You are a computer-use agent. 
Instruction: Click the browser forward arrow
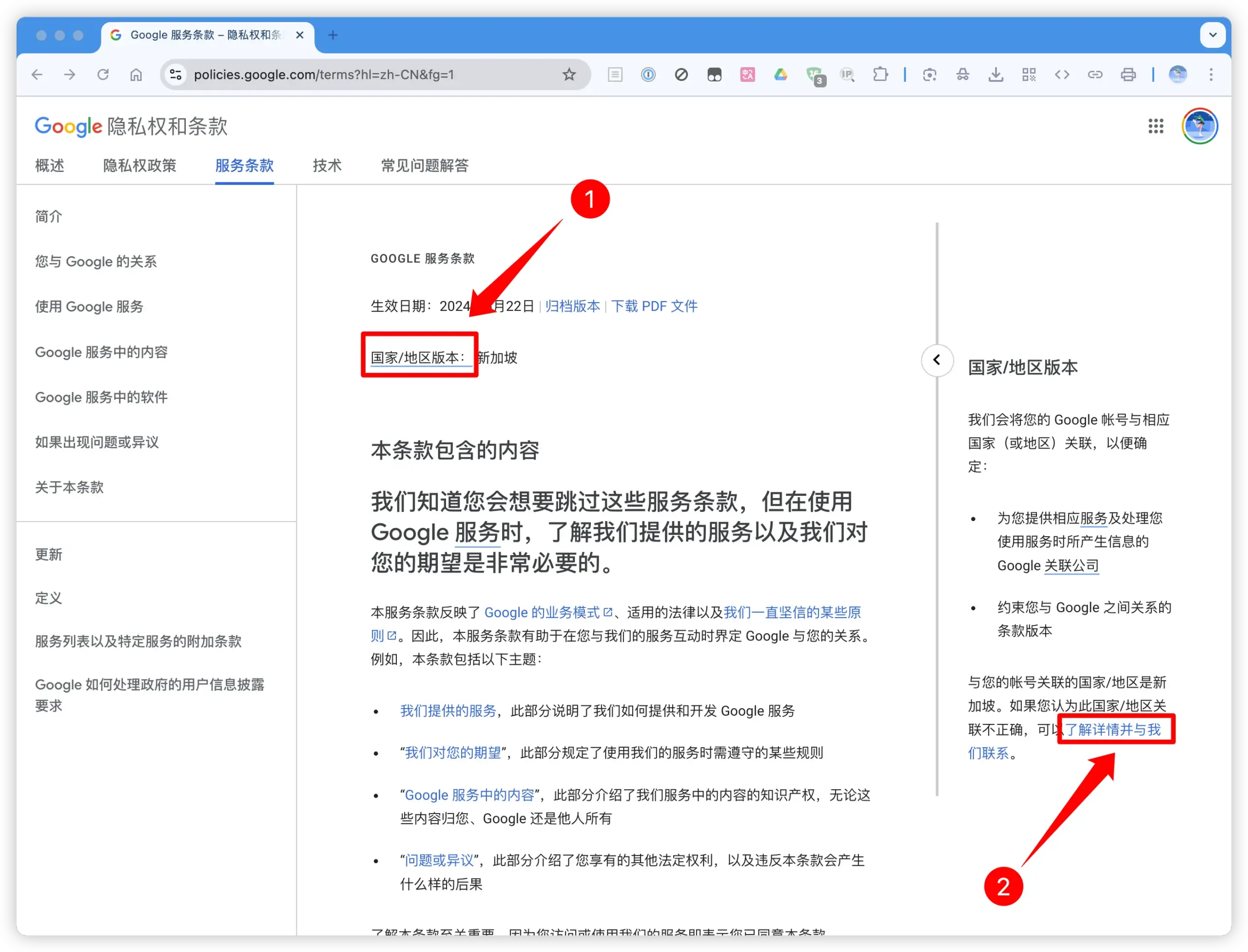[x=70, y=74]
